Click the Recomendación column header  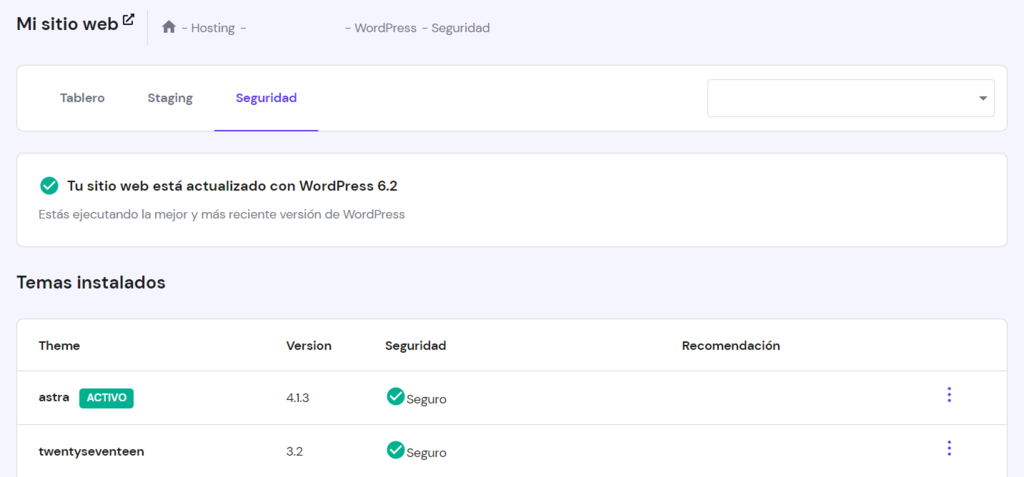pos(731,346)
